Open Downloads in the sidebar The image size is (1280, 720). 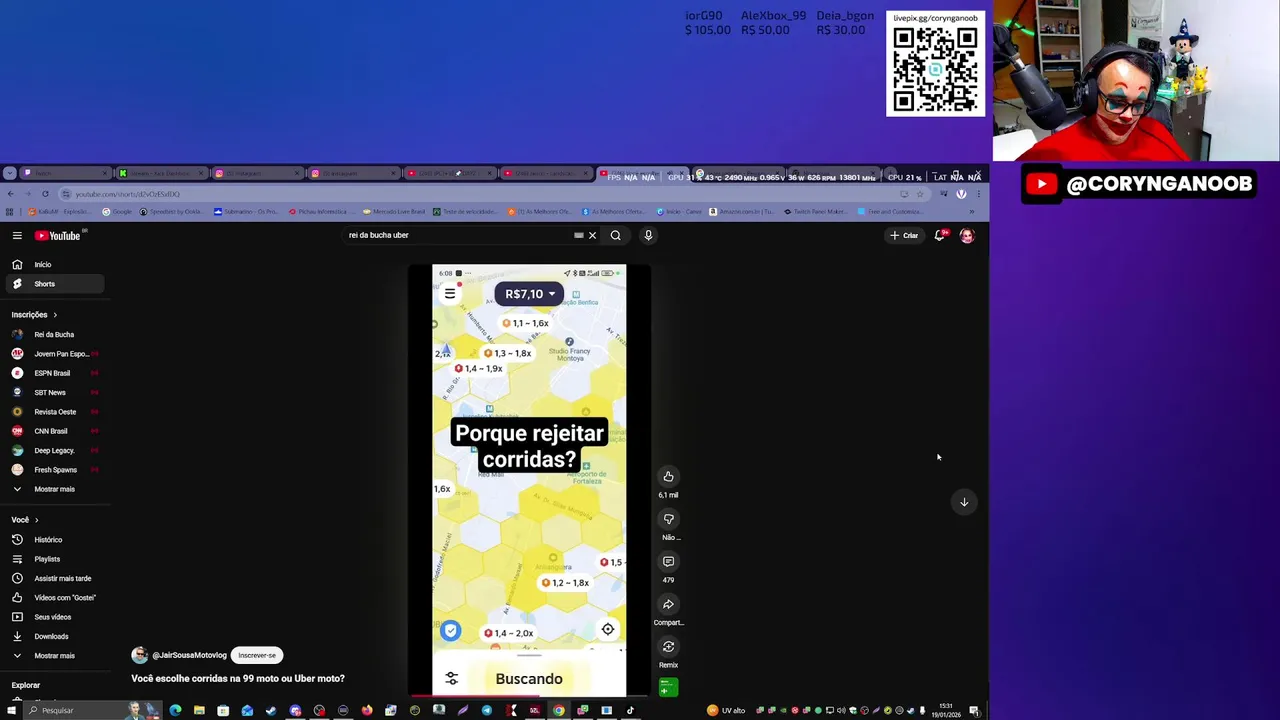(55, 637)
